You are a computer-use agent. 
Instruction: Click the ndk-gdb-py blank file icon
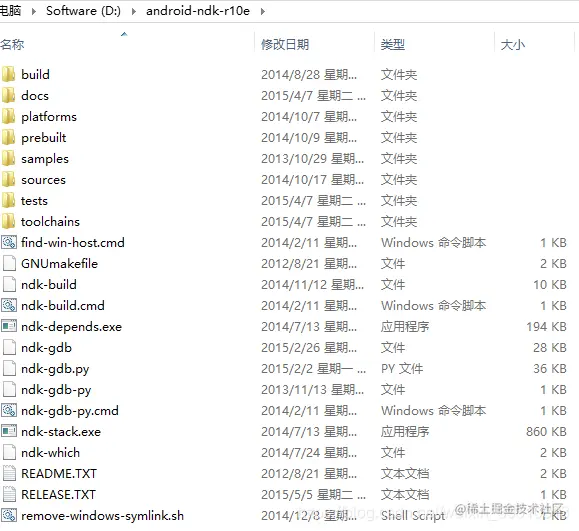9,390
